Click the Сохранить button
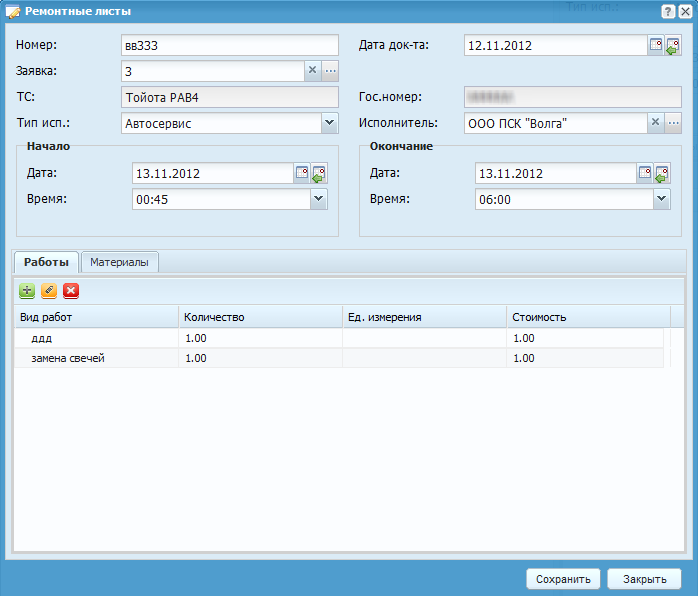Image resolution: width=698 pixels, height=596 pixels. tap(563, 579)
